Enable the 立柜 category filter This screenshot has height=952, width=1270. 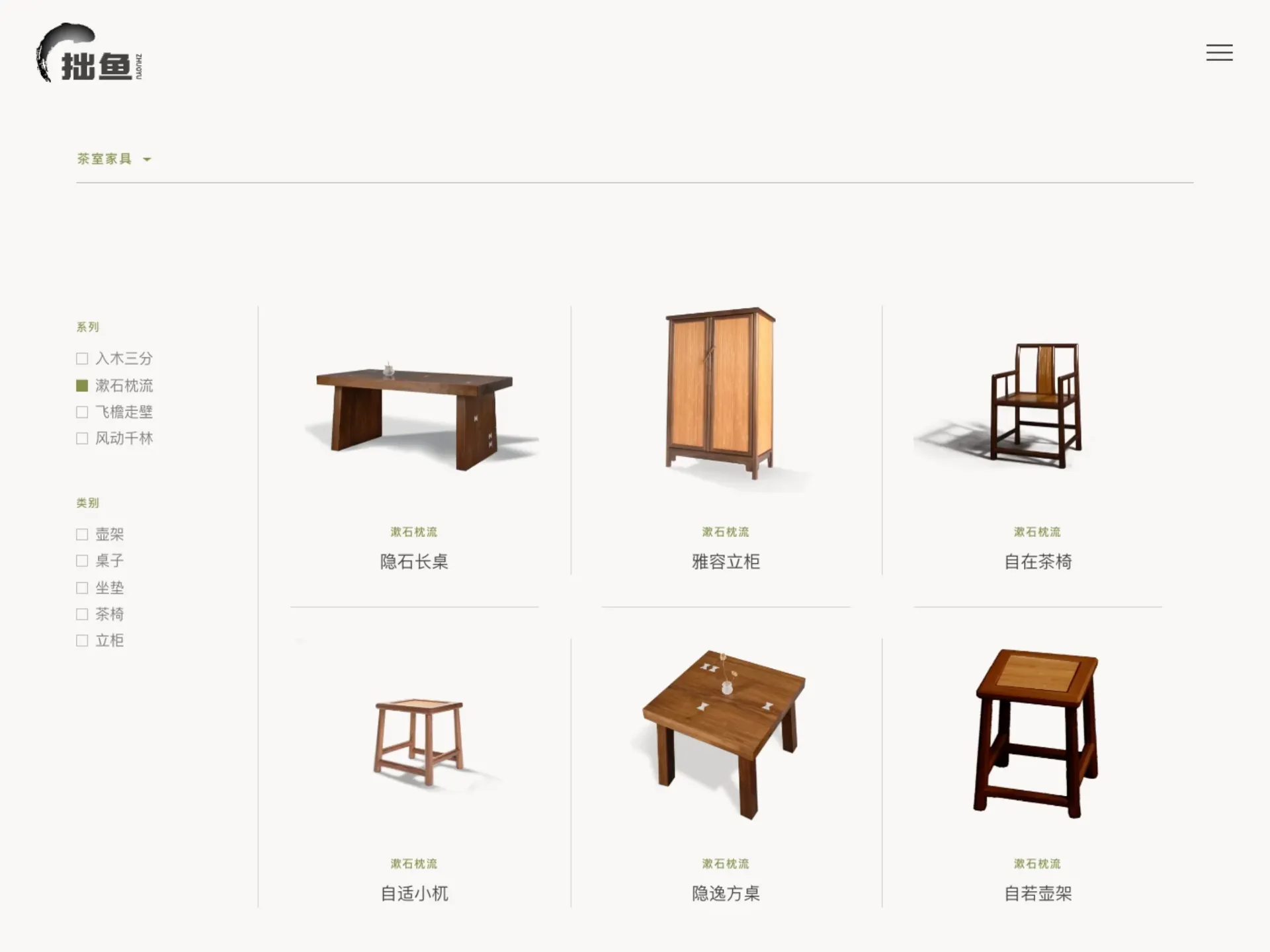(82, 641)
